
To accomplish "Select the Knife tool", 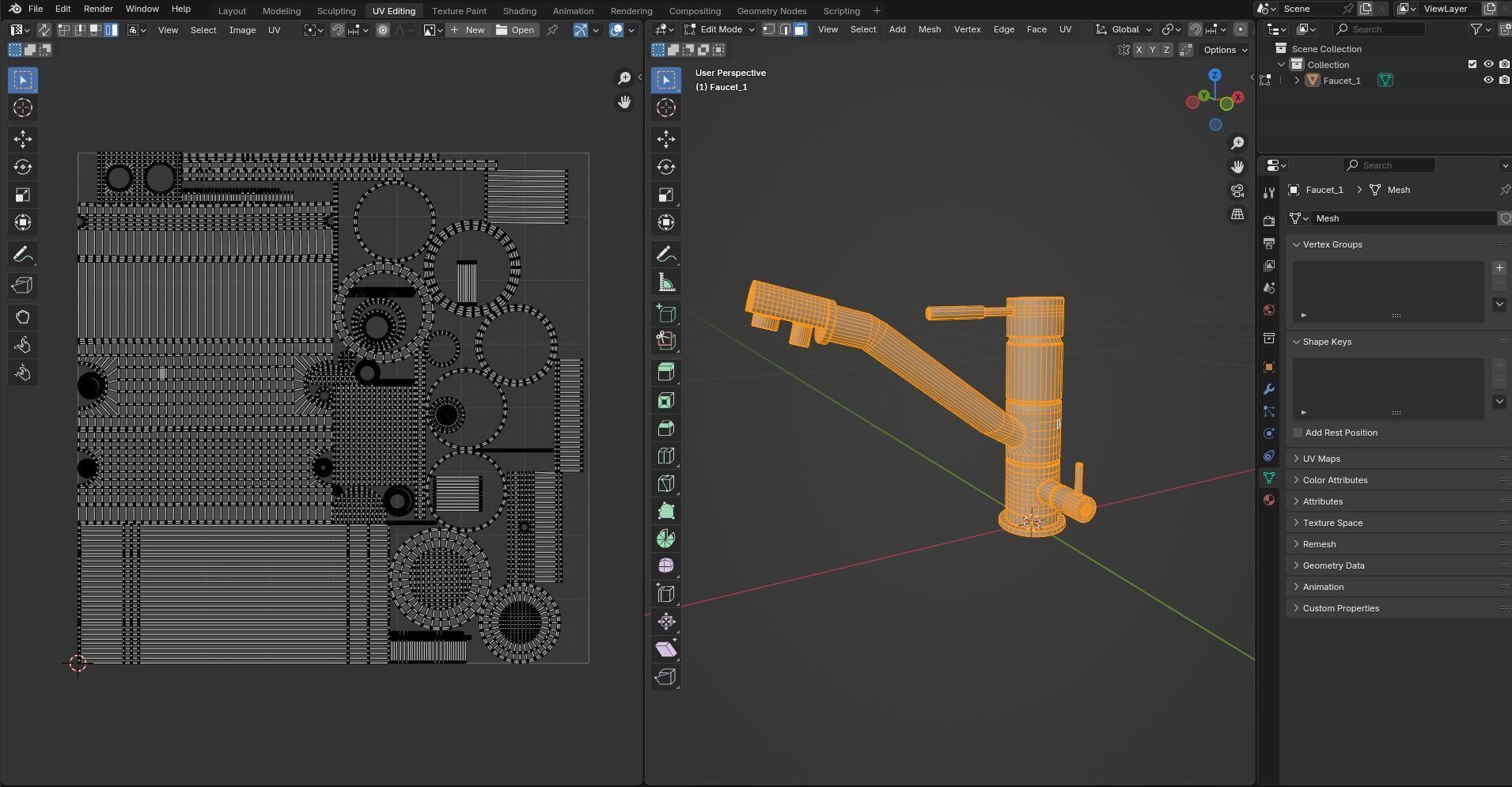I will point(666,483).
